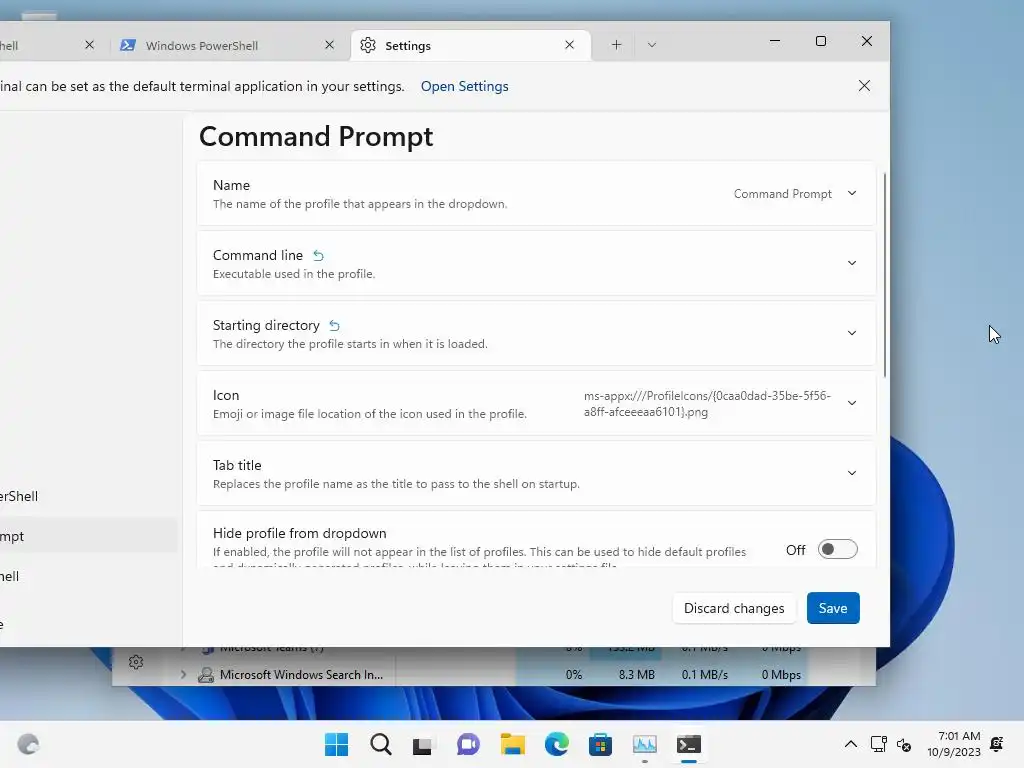The height and width of the screenshot is (768, 1024).
Task: Close the Windows PowerShell tab
Action: 329,45
